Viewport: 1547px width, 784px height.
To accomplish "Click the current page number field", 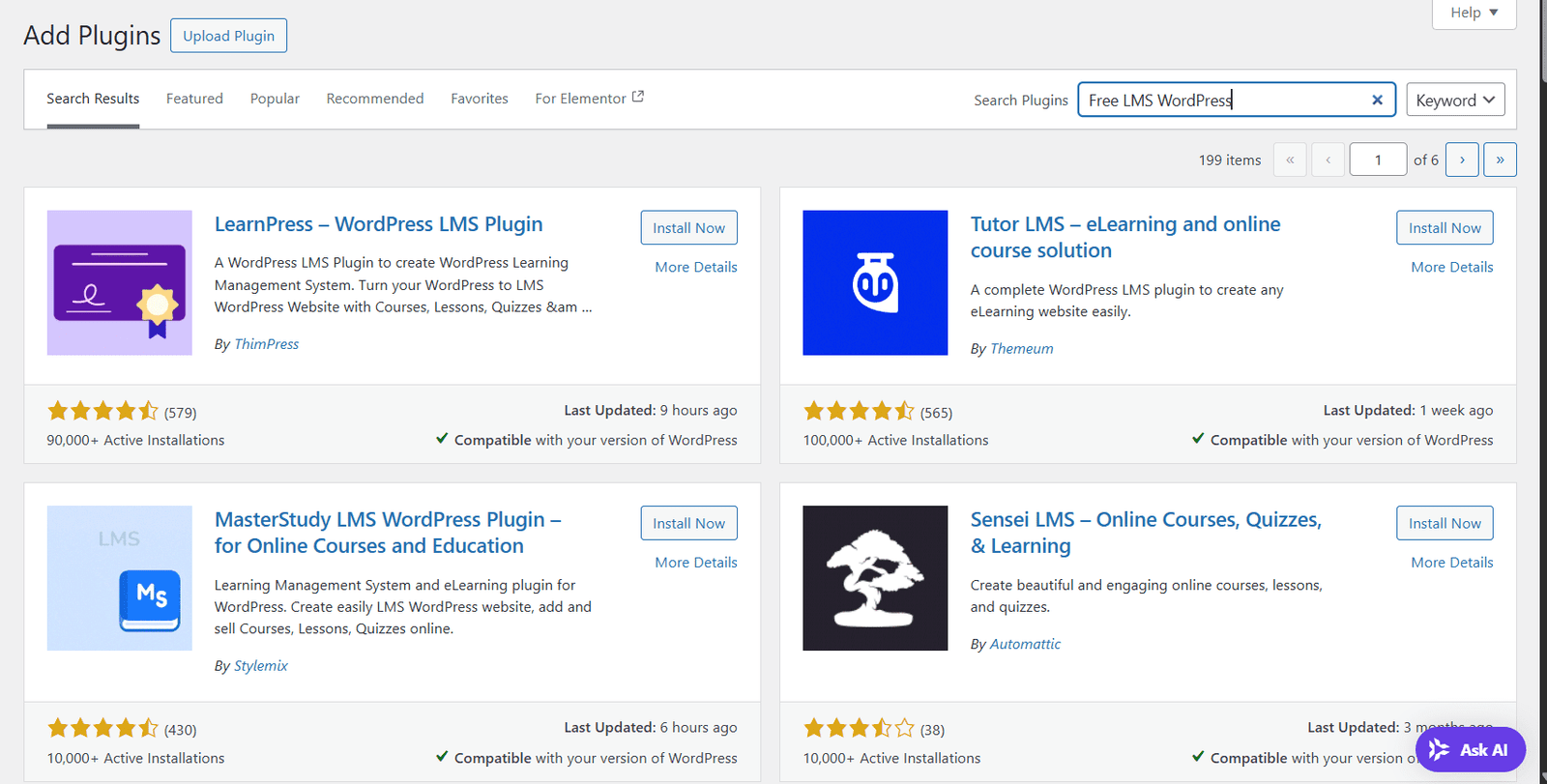I will 1378,160.
